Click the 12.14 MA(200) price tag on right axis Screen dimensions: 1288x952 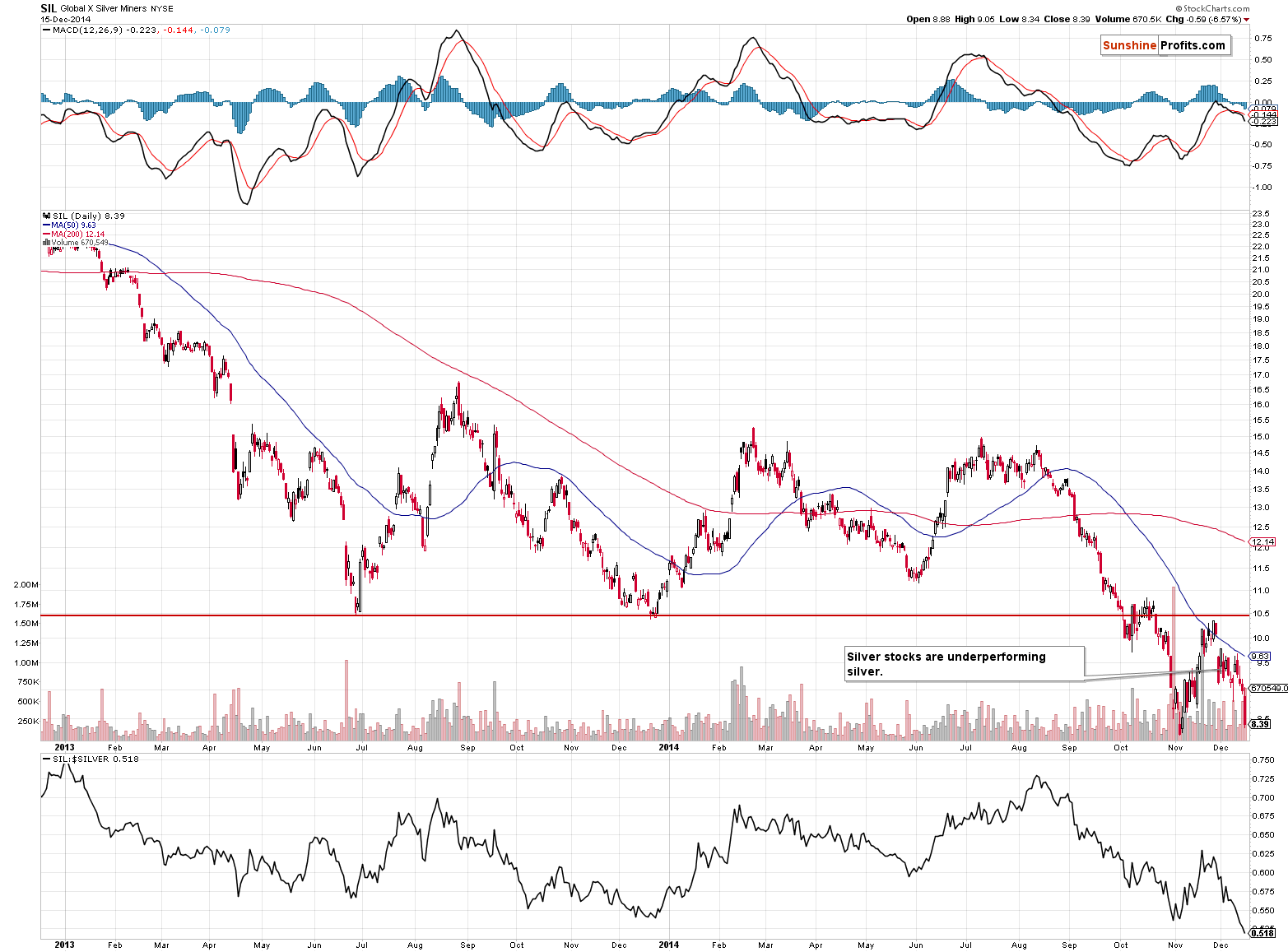pyautogui.click(x=1262, y=542)
